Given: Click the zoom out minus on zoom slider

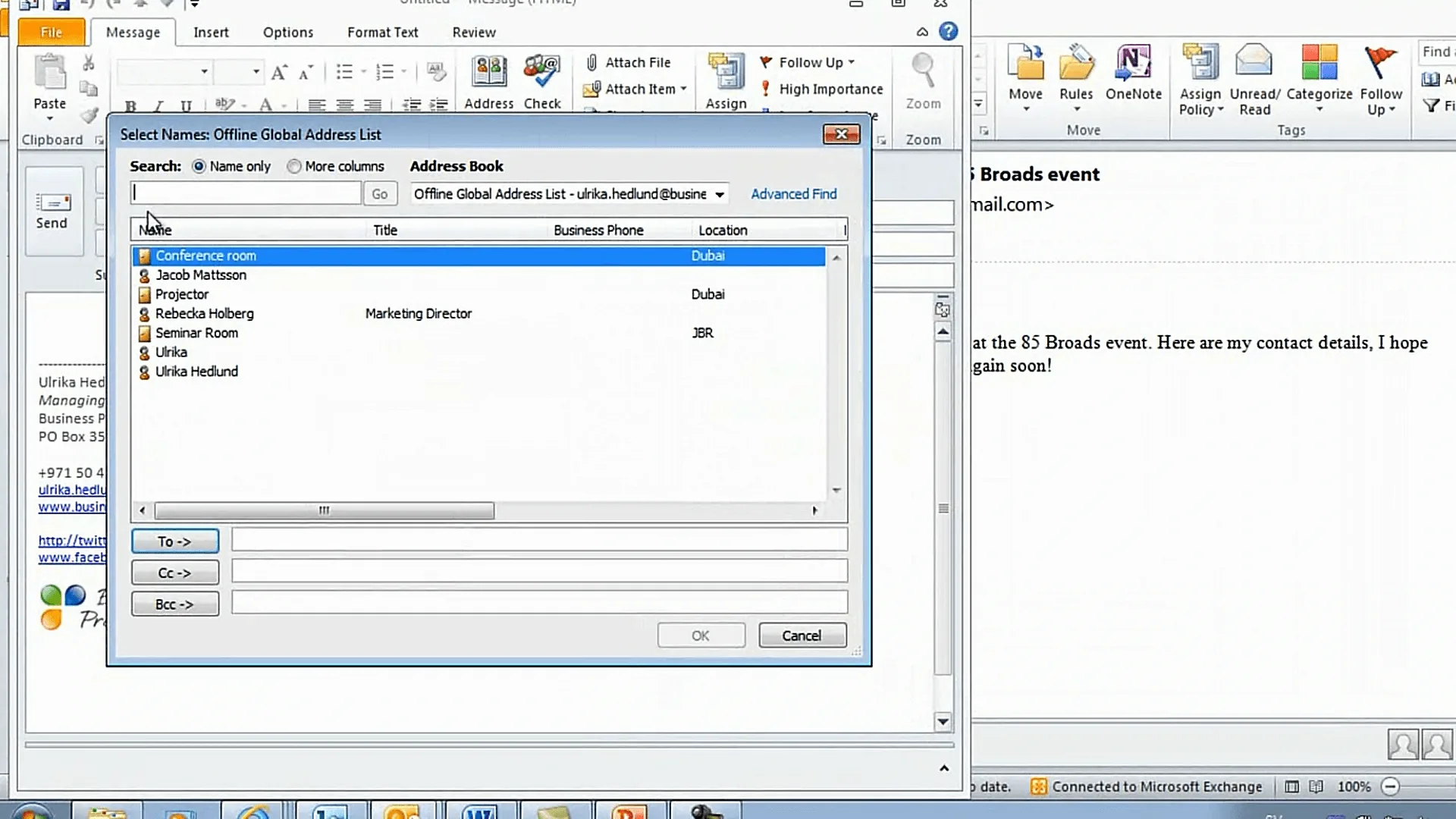Looking at the screenshot, I should click(1390, 787).
